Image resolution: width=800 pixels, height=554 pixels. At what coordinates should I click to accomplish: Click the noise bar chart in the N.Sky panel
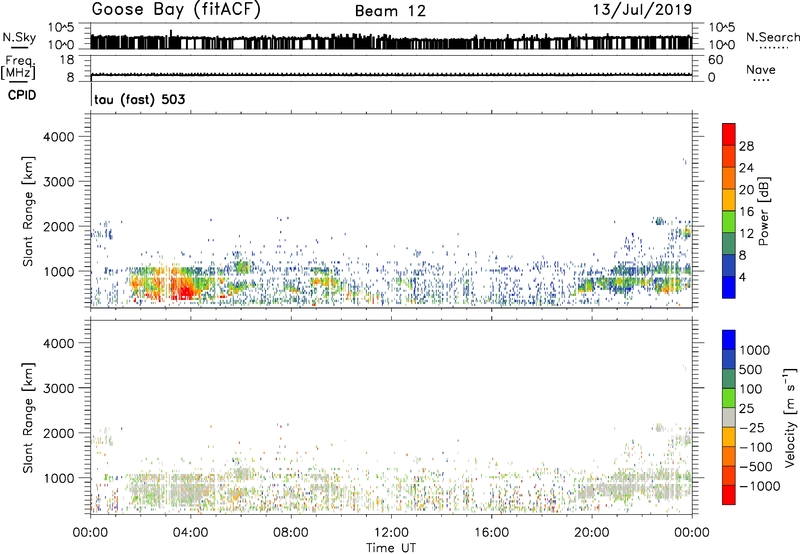[x=391, y=41]
